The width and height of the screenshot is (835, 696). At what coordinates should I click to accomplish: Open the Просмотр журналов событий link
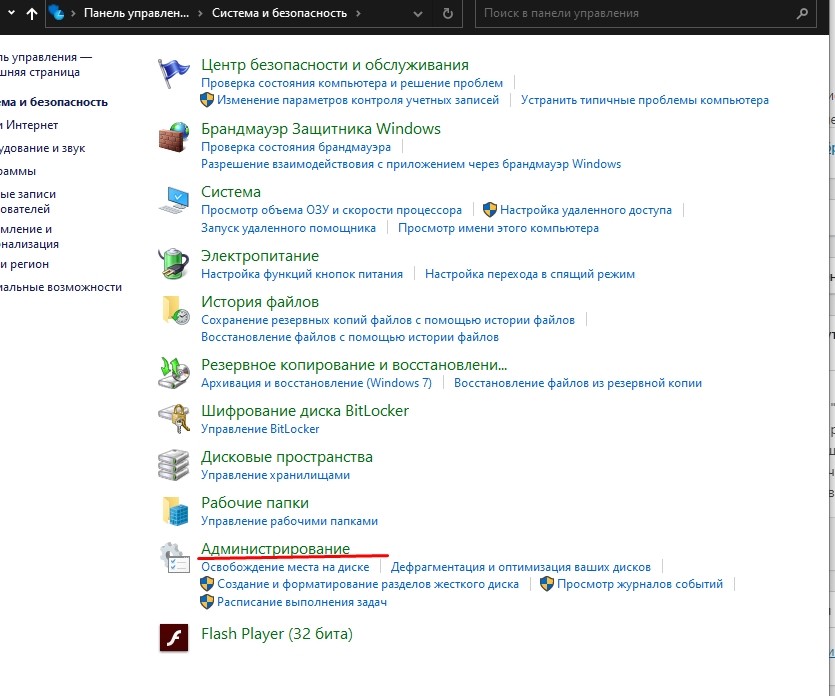pos(639,584)
